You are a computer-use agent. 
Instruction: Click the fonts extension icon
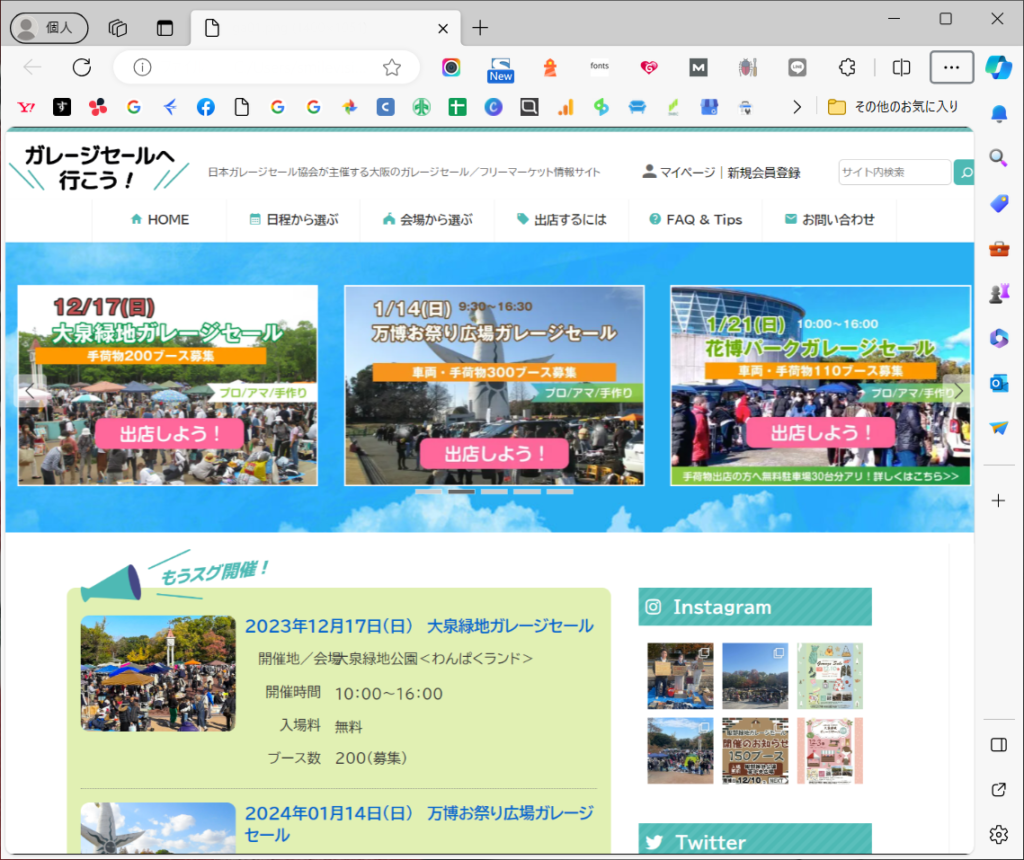(x=600, y=67)
